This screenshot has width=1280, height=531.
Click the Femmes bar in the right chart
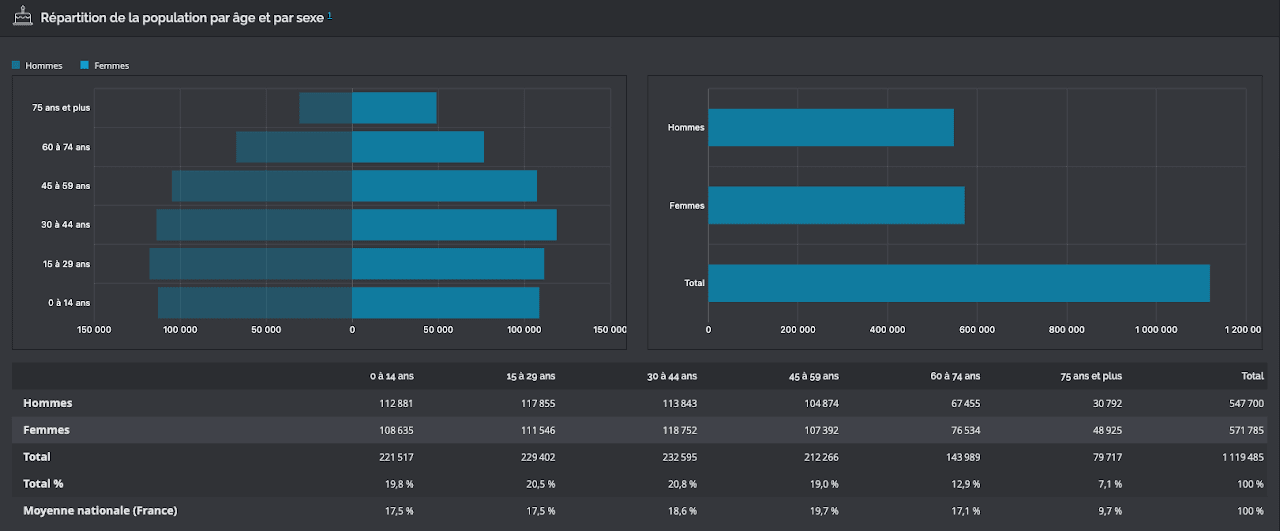click(x=836, y=205)
